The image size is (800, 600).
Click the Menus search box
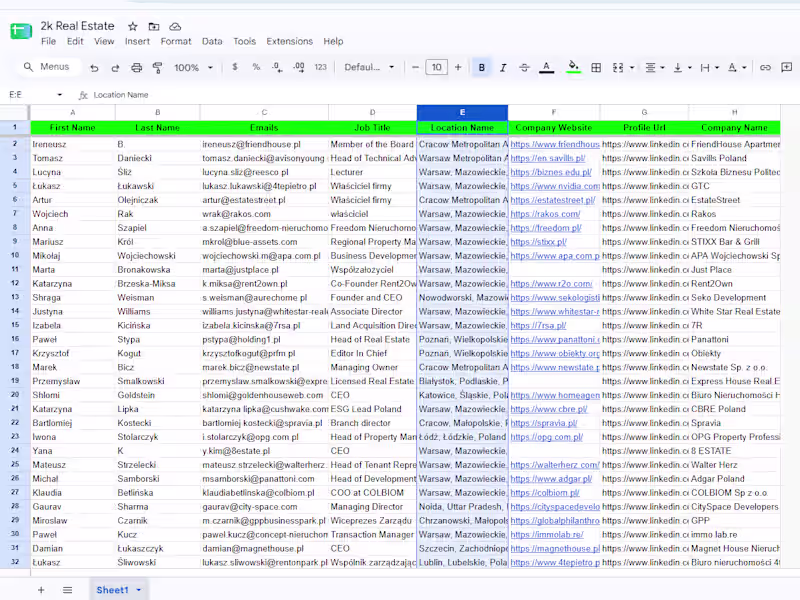(47, 67)
